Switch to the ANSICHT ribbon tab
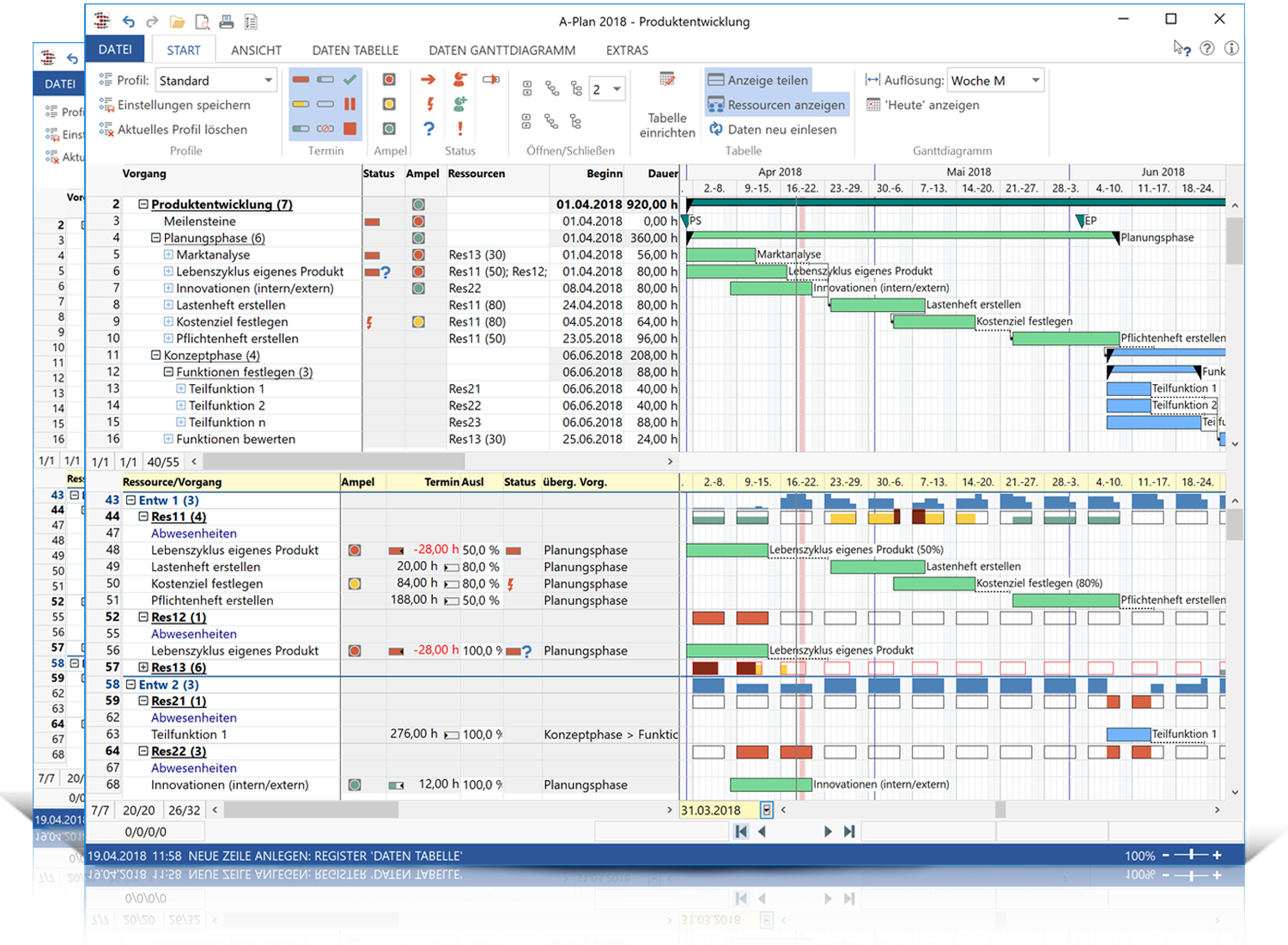1288x945 pixels. coord(256,51)
